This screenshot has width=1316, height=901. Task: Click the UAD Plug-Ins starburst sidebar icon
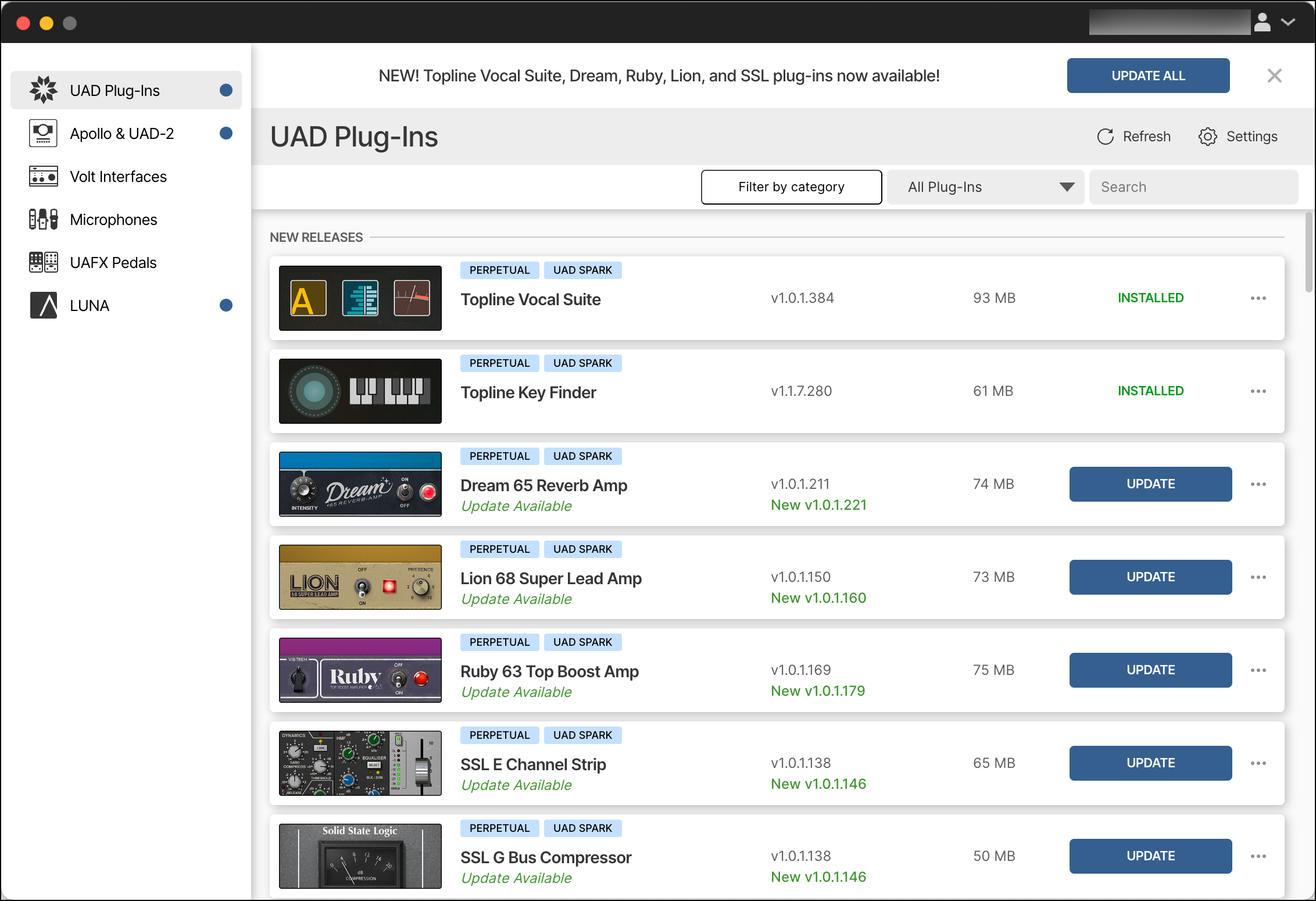click(44, 90)
